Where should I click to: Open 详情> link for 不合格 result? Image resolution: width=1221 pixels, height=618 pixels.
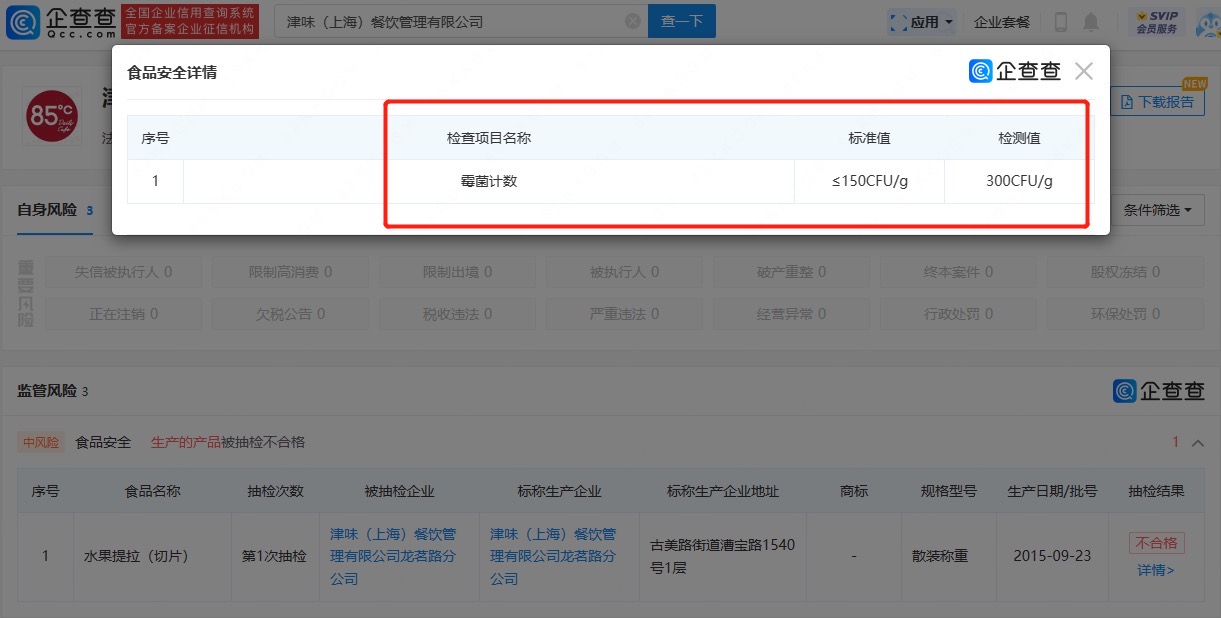1156,570
